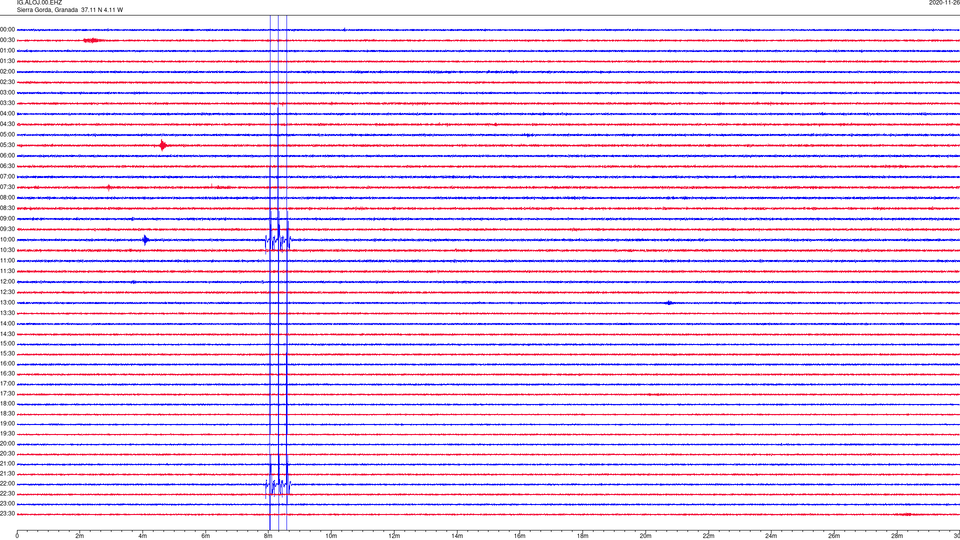Select the 18:00 time label
Image resolution: width=960 pixels, height=540 pixels.
pos(7,404)
